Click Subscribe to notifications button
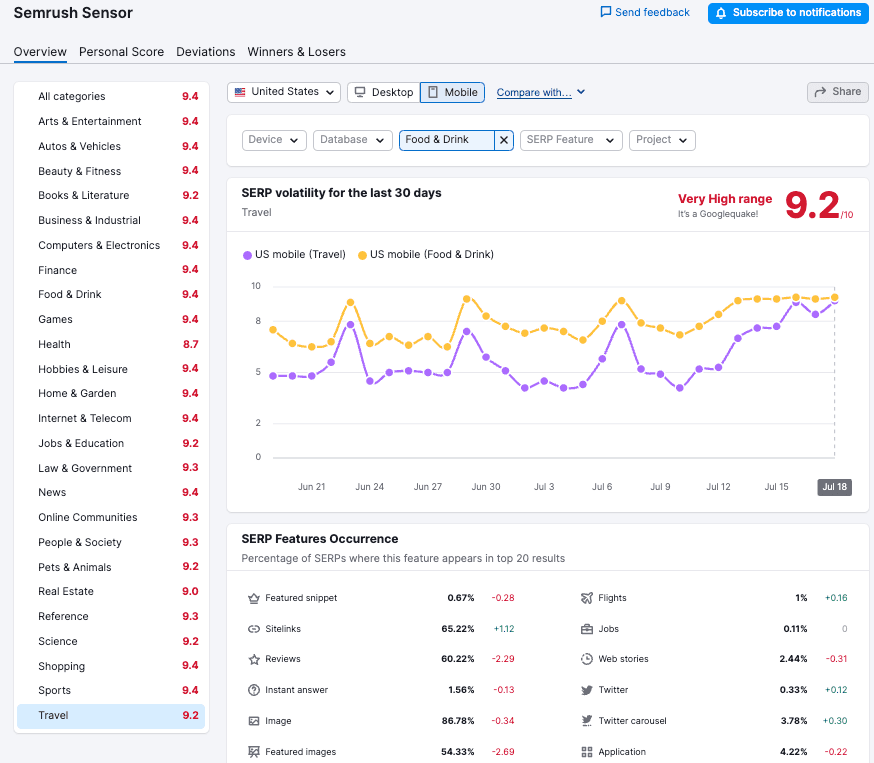The height and width of the screenshot is (763, 874). [787, 13]
